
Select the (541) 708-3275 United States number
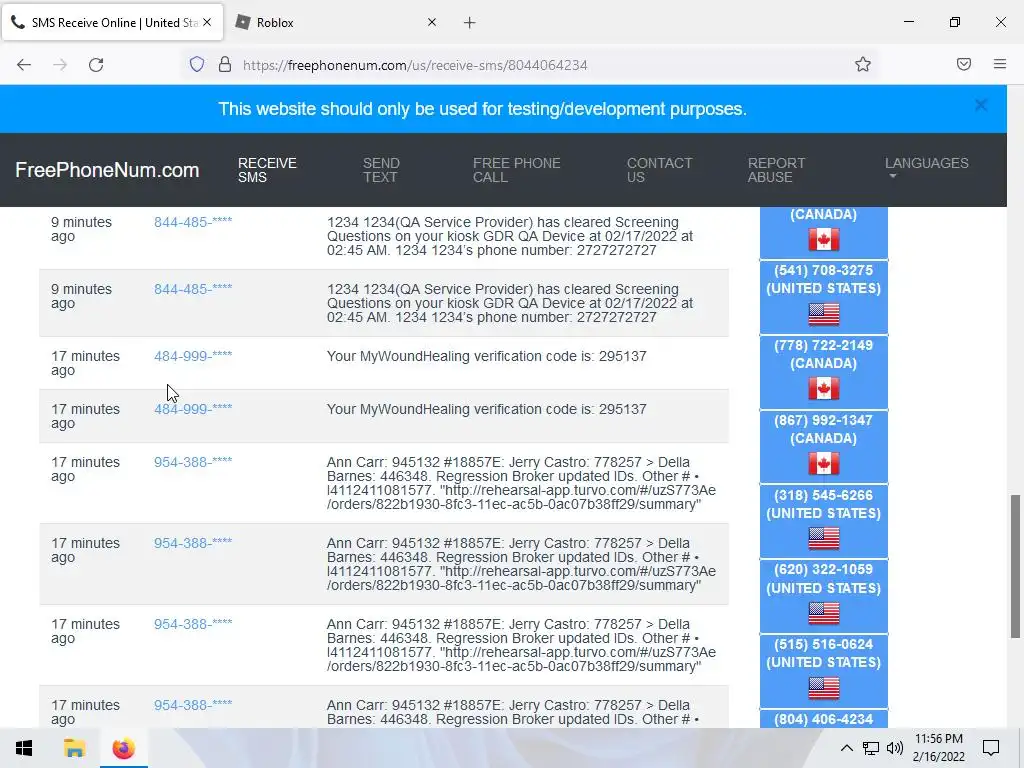coord(824,297)
